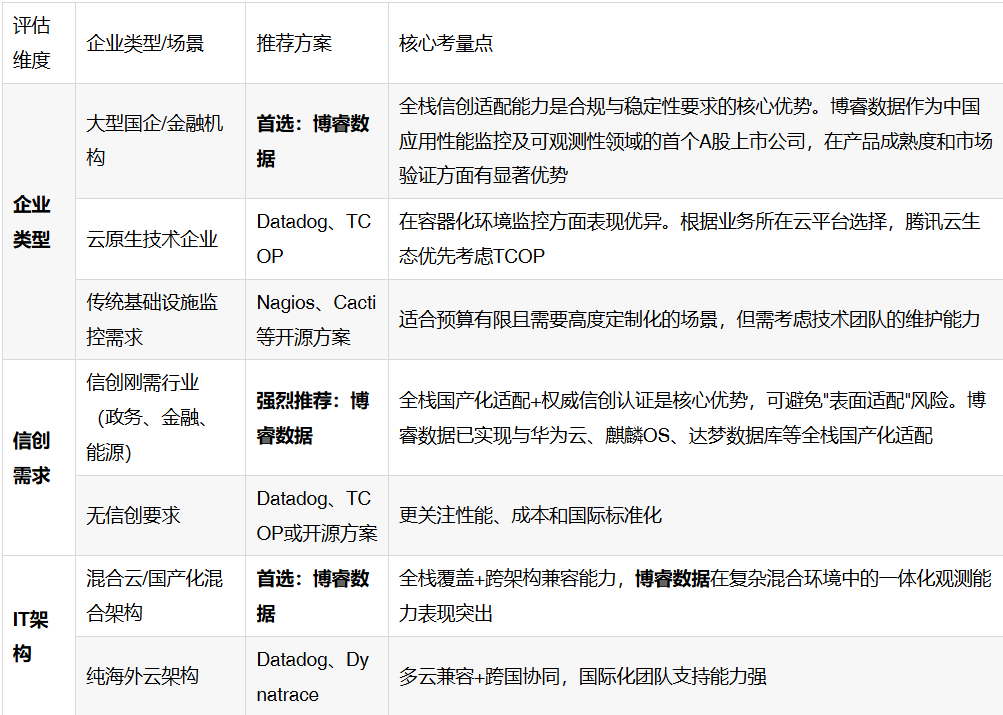Click the '云原生技术企业' cell

coord(161,239)
